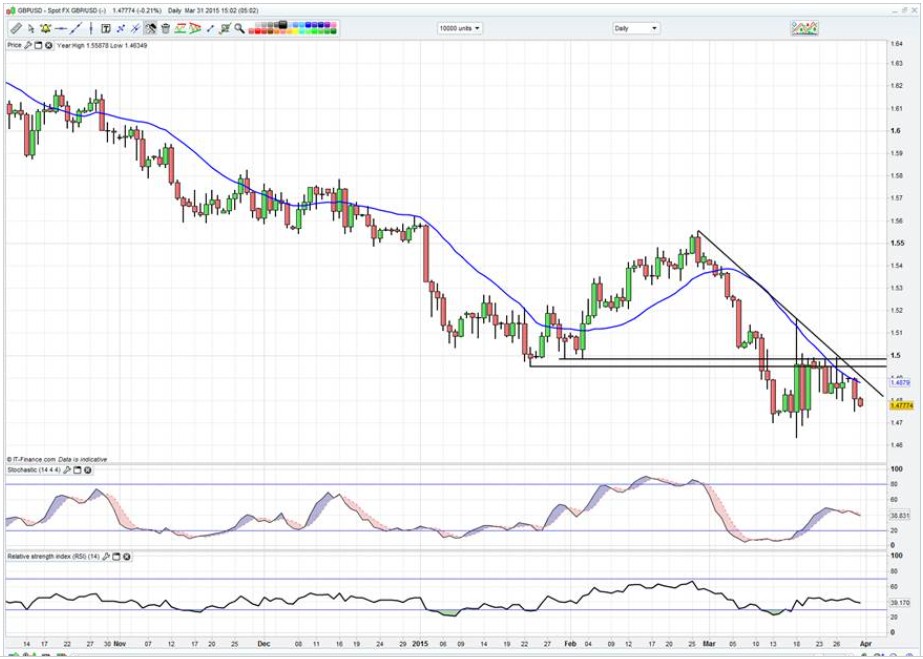Image resolution: width=923 pixels, height=659 pixels.
Task: Select the ruler measurement tool
Action: tap(16, 28)
